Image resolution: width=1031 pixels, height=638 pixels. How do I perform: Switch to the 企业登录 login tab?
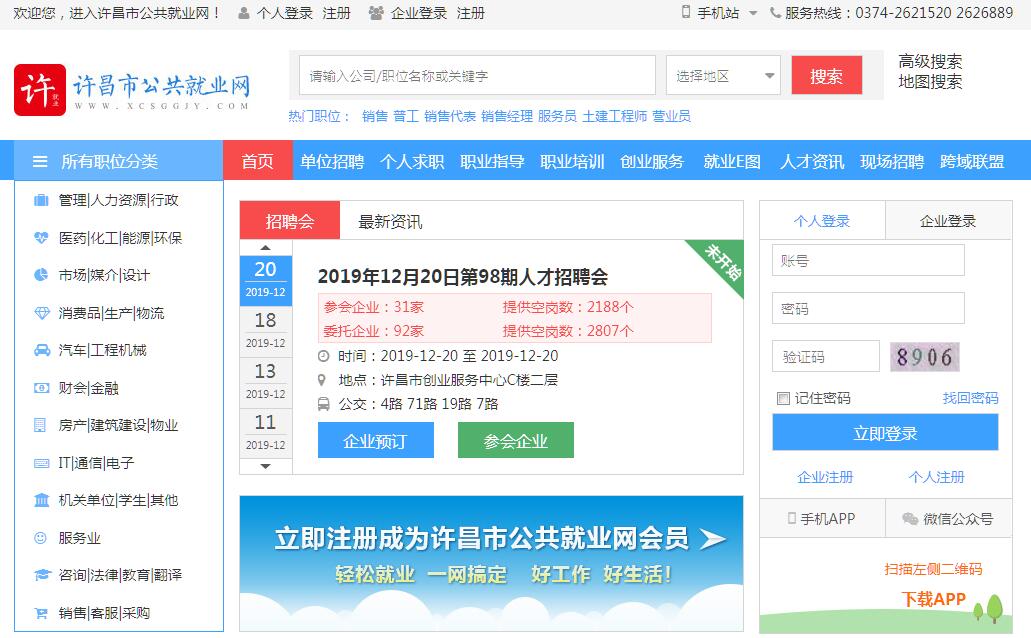pyautogui.click(x=947, y=221)
